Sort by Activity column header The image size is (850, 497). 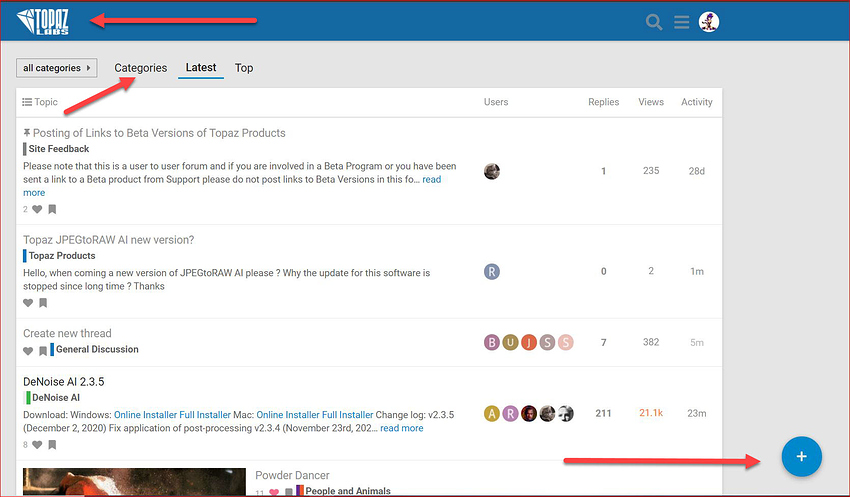tap(697, 102)
